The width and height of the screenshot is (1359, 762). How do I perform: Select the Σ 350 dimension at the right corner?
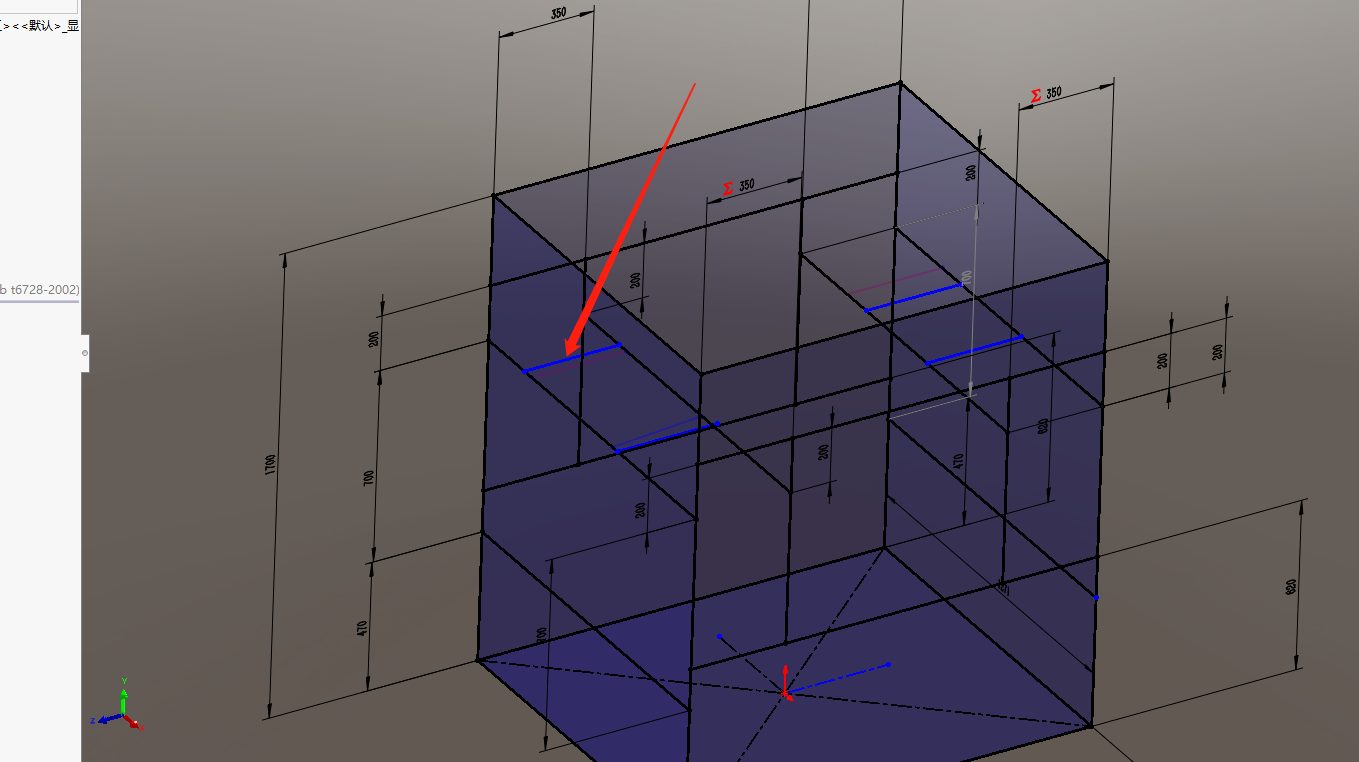[1047, 94]
